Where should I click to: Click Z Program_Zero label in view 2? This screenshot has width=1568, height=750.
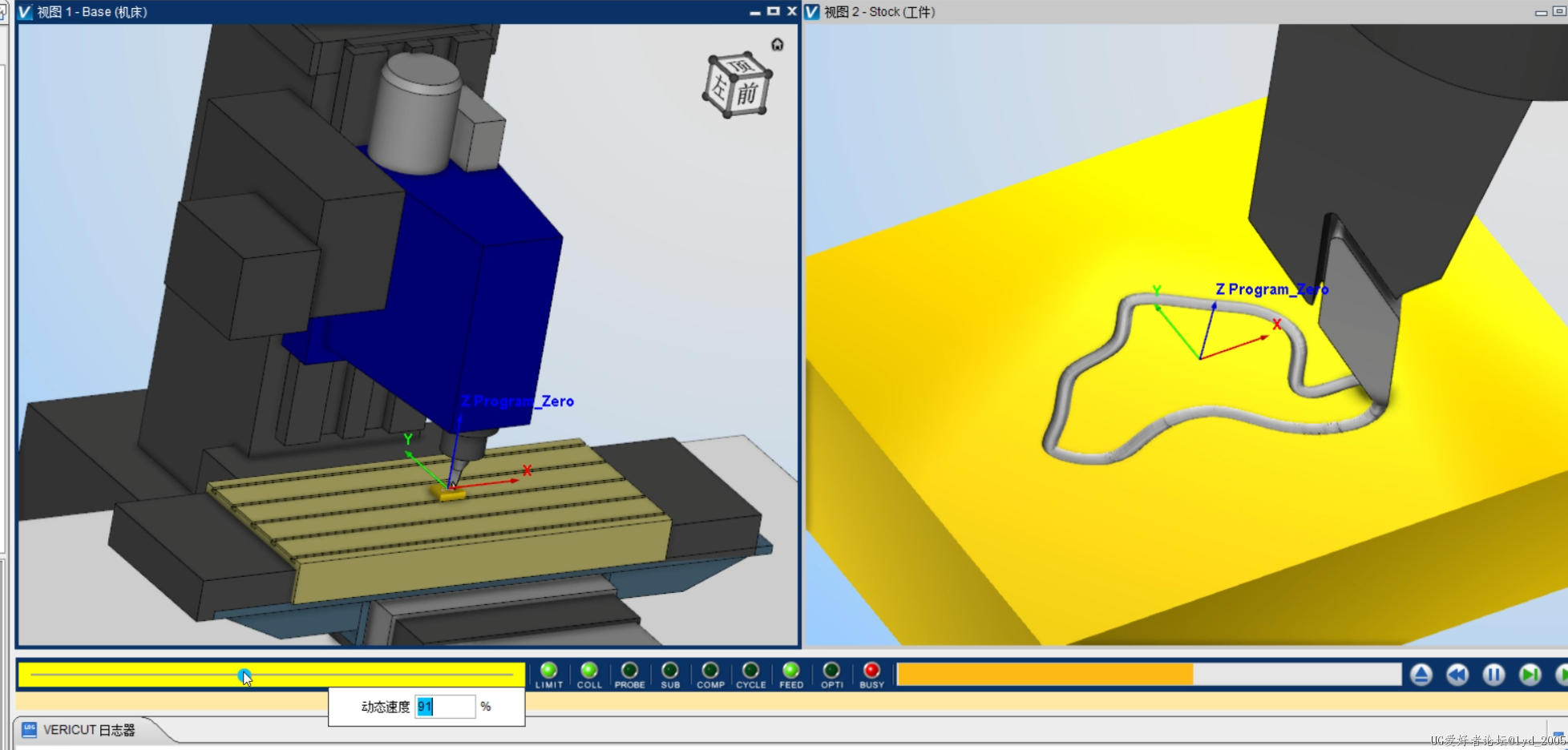tap(1271, 289)
